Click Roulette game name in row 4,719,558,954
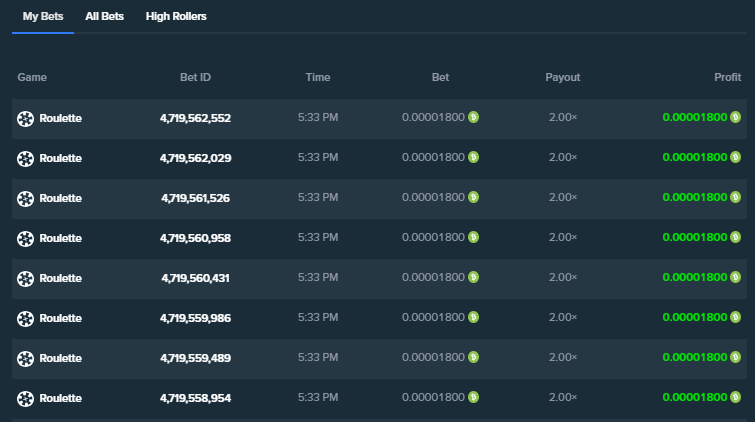755x422 pixels. pyautogui.click(x=61, y=398)
